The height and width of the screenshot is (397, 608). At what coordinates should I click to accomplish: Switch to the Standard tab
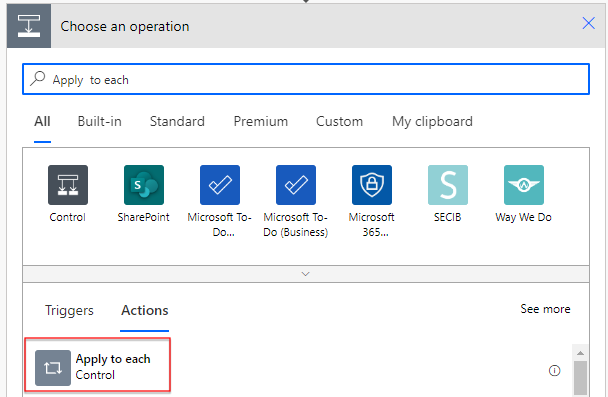tap(177, 121)
